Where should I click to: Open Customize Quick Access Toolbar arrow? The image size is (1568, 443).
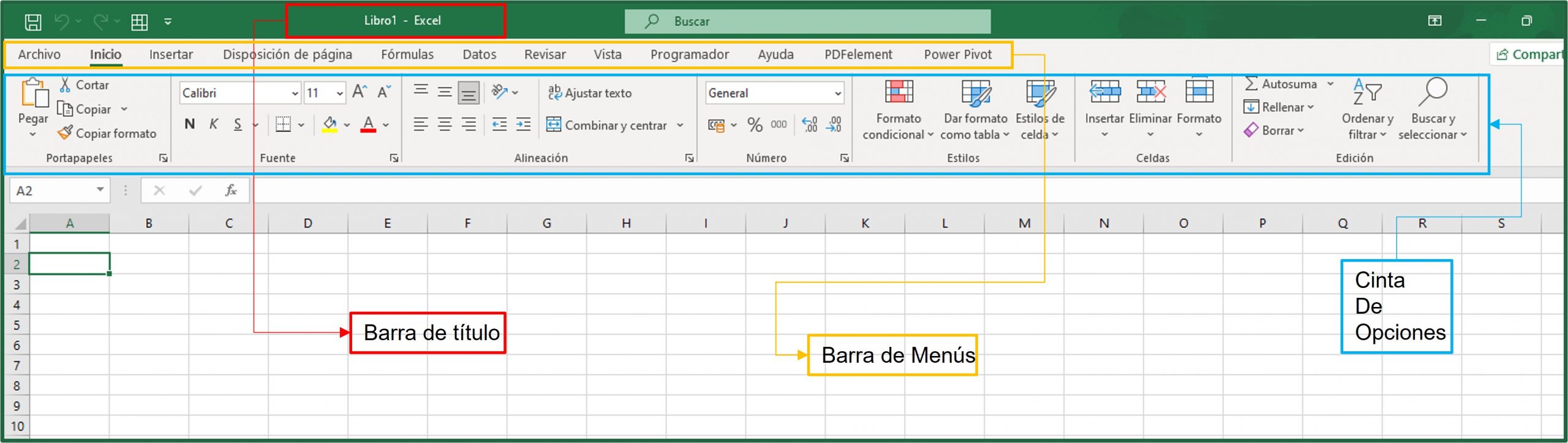click(168, 22)
